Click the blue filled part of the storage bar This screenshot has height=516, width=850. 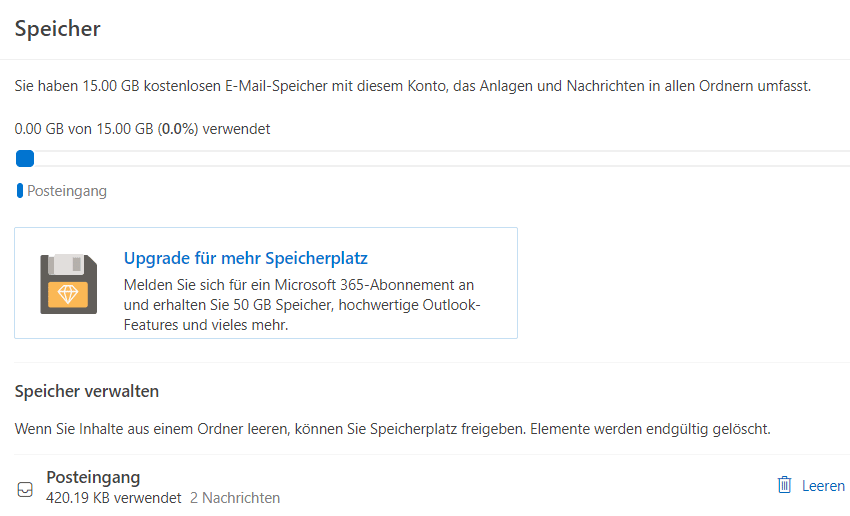pyautogui.click(x=25, y=158)
